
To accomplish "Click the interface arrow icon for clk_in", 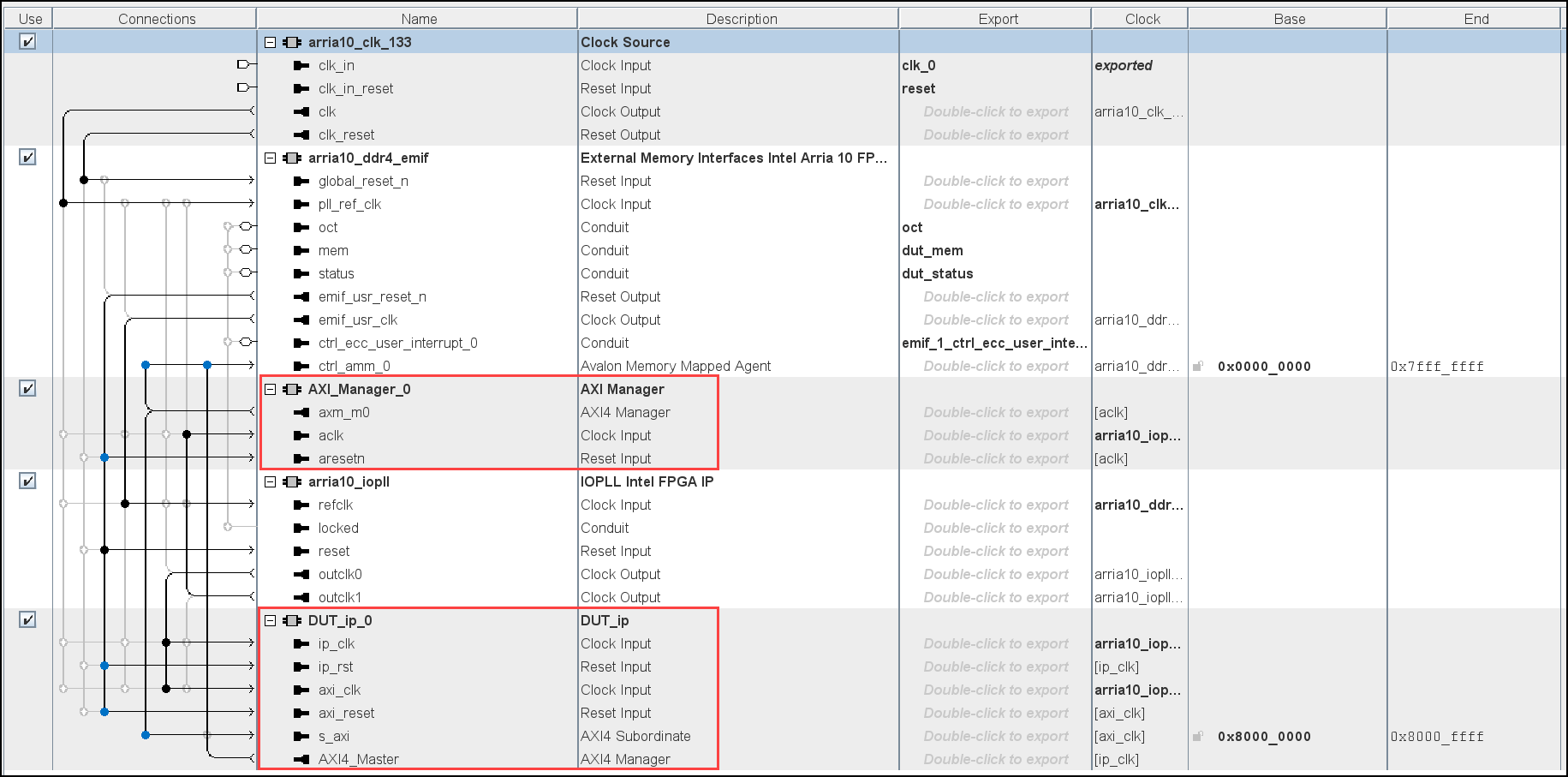I will pyautogui.click(x=301, y=65).
